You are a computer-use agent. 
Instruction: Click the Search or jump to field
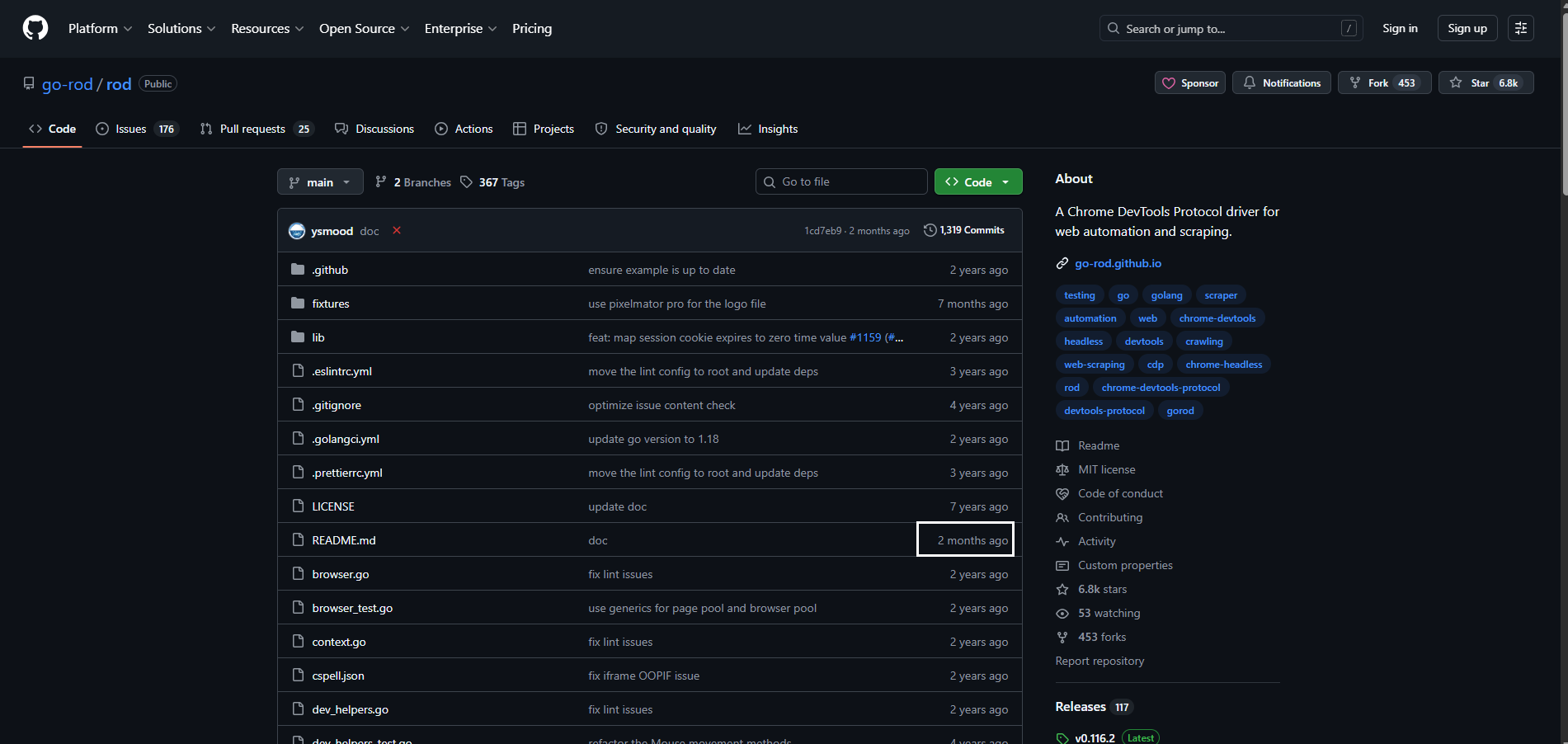1231,28
